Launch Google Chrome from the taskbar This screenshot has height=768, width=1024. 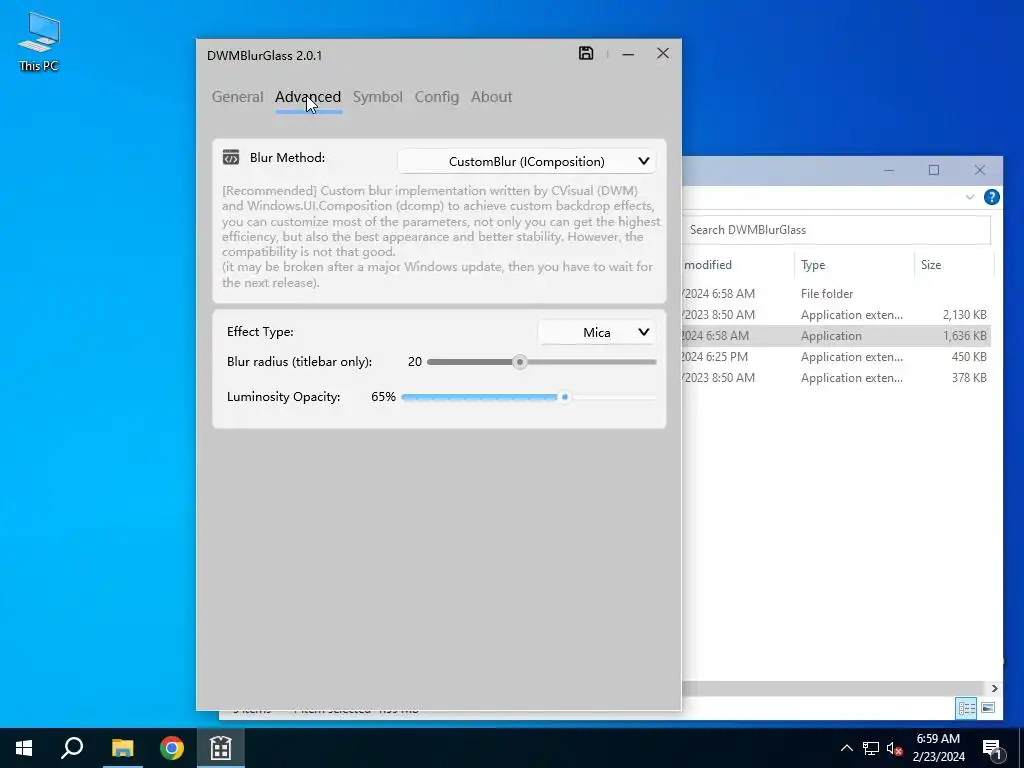(172, 748)
